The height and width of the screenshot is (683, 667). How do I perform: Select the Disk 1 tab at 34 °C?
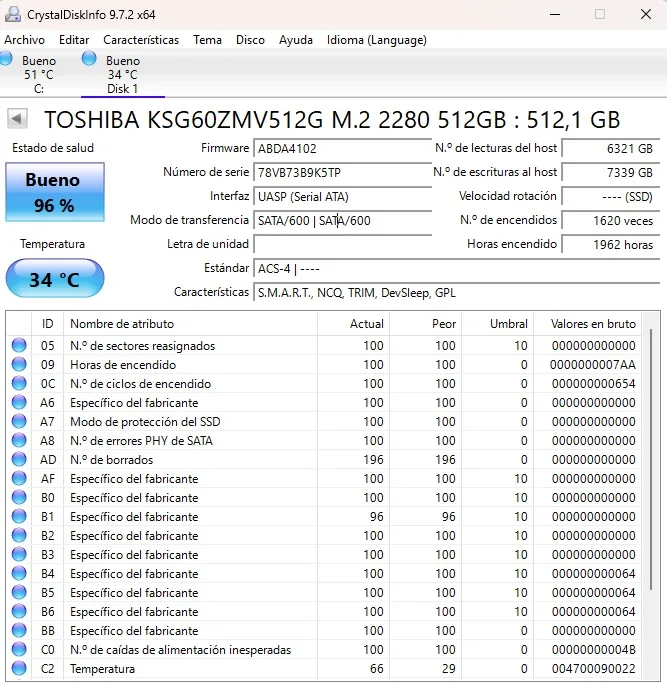tap(123, 73)
